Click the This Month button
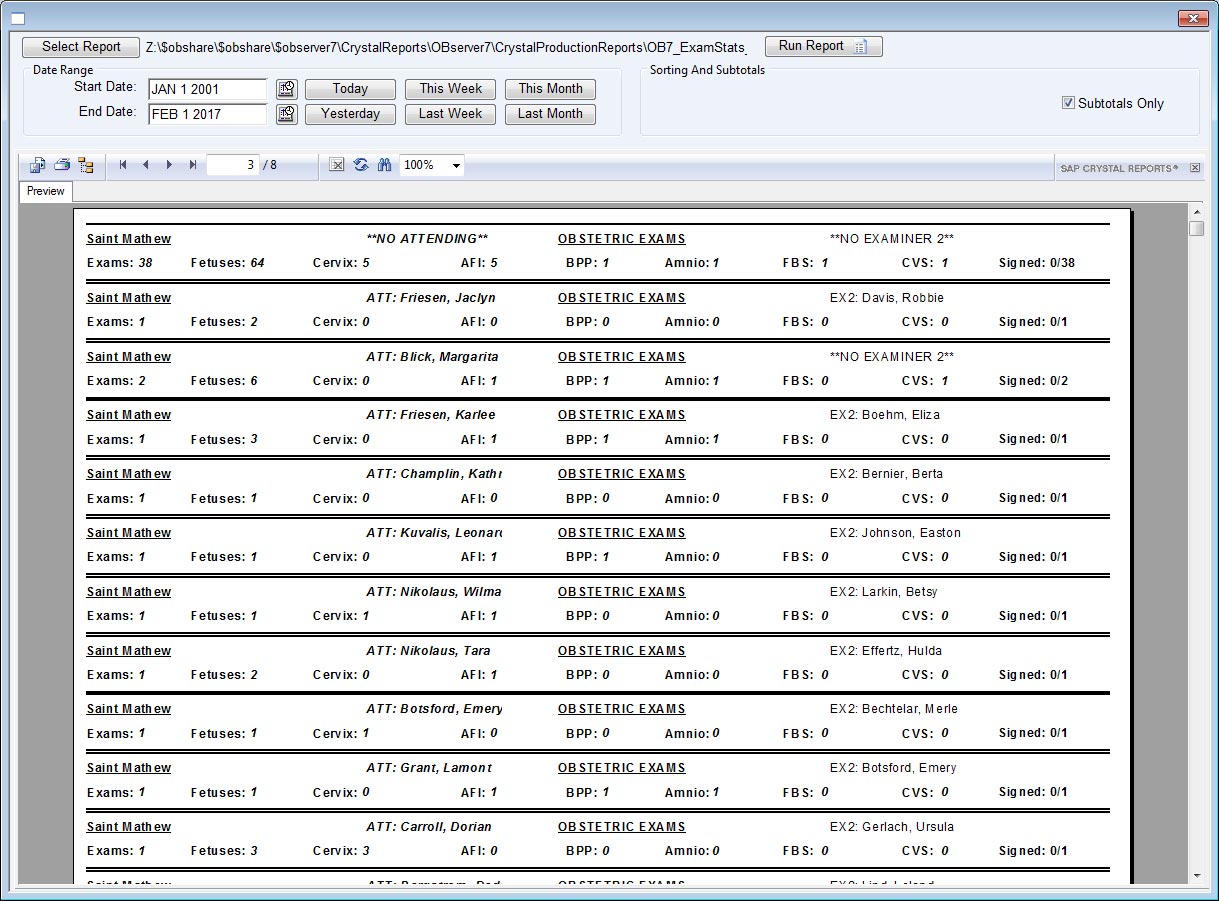The image size is (1219, 901). [550, 89]
